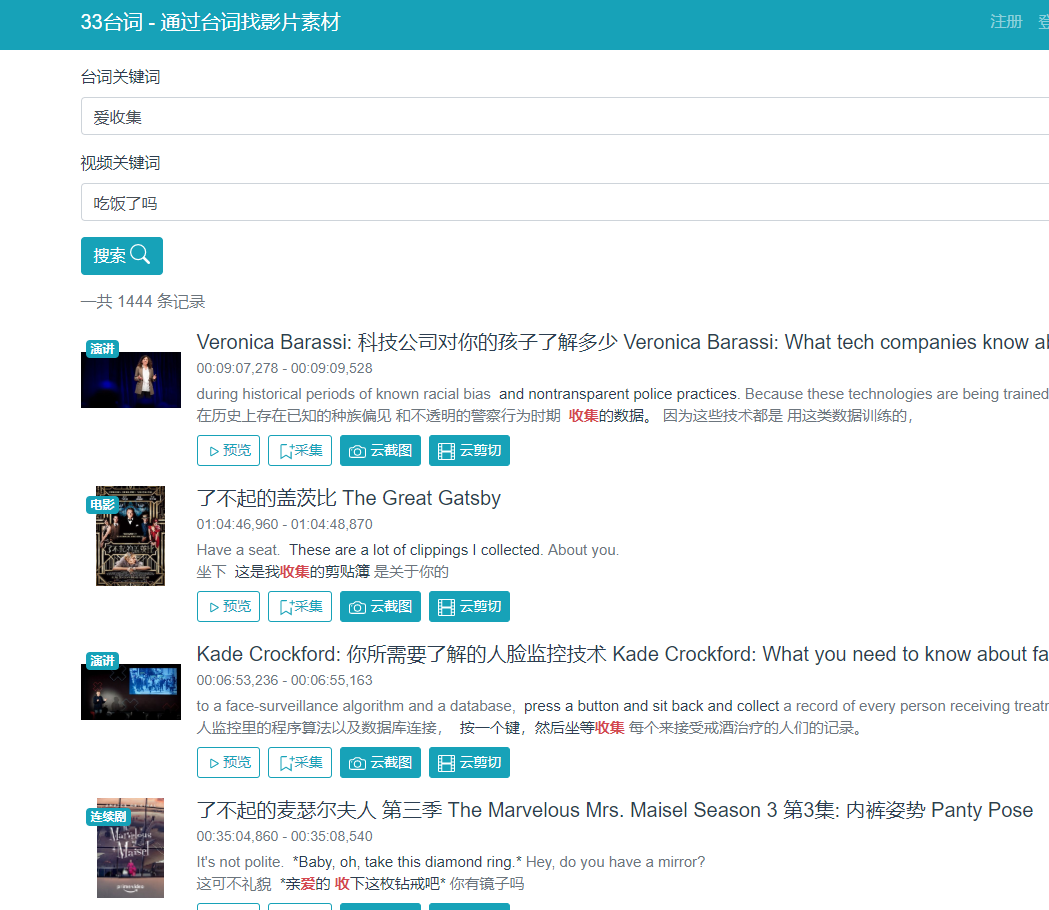Click The Great Gatsby poster thumbnail
Image resolution: width=1049 pixels, height=910 pixels.
pos(130,536)
